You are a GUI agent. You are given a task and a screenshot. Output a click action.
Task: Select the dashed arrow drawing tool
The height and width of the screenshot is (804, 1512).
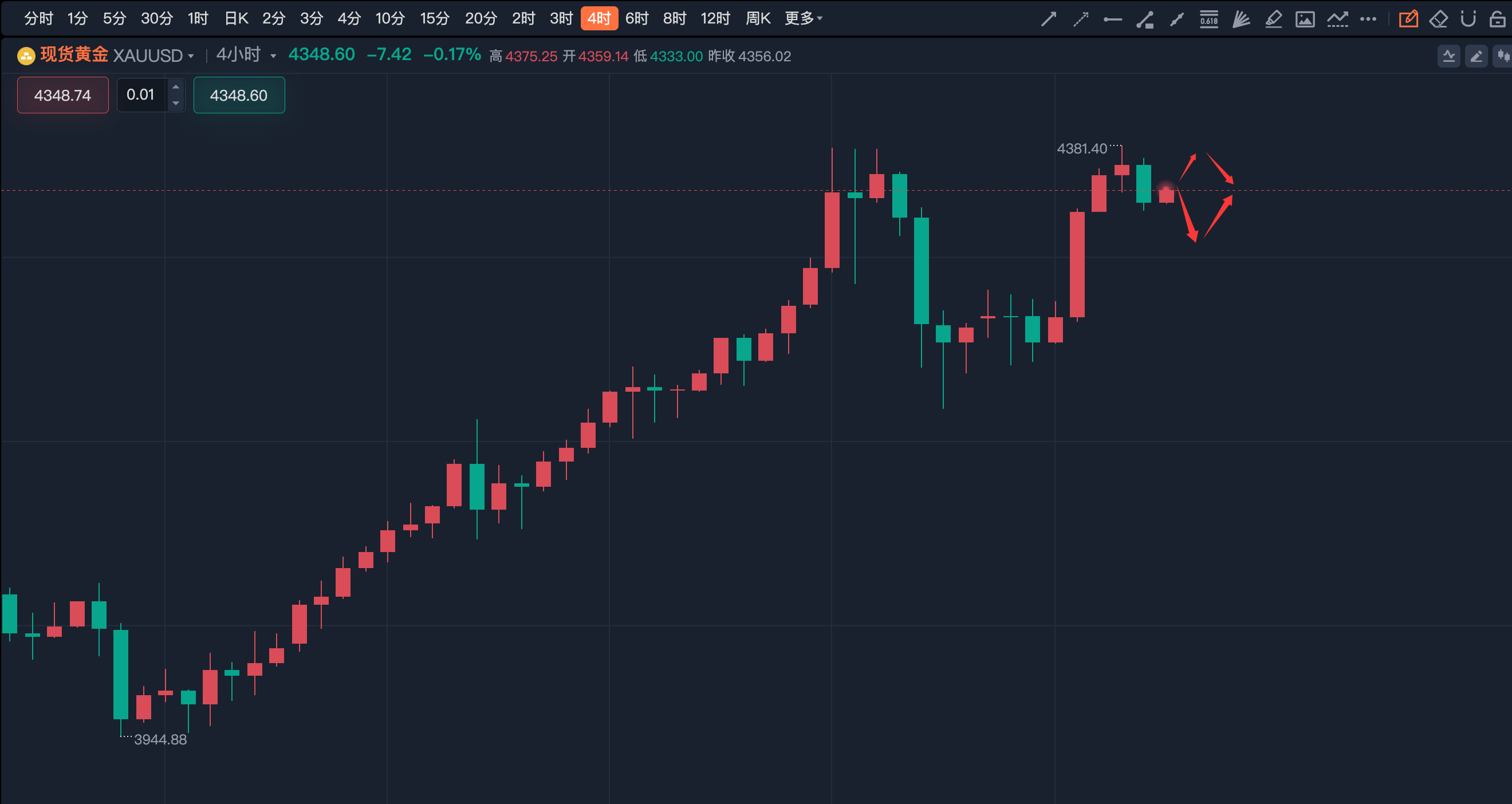pos(1081,19)
